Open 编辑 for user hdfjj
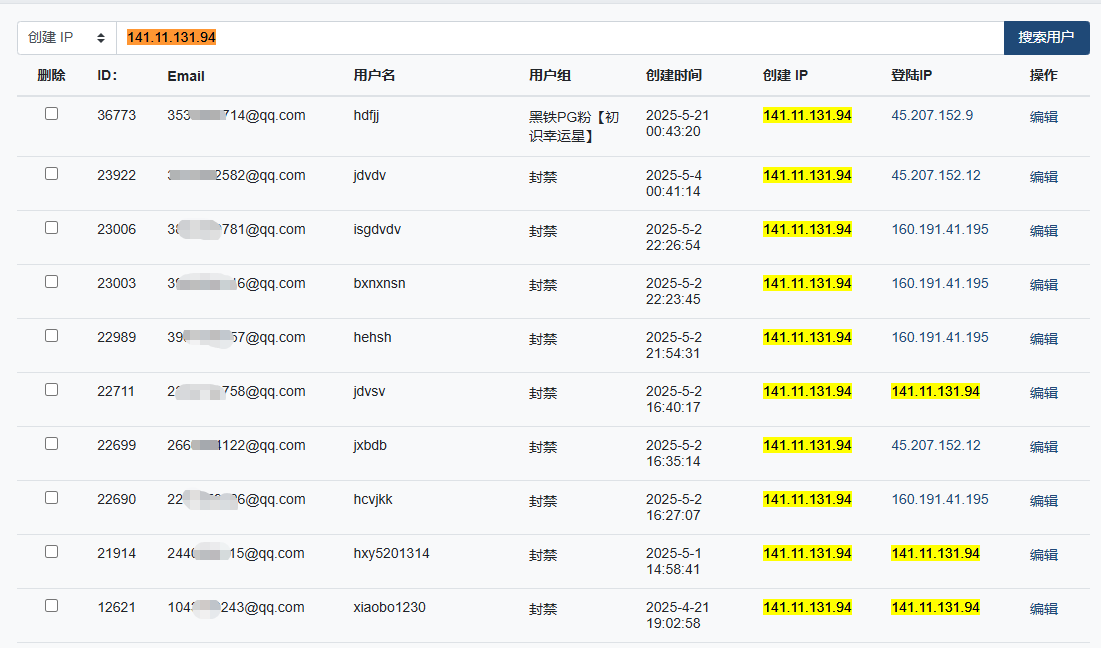1101x648 pixels. click(x=1043, y=117)
